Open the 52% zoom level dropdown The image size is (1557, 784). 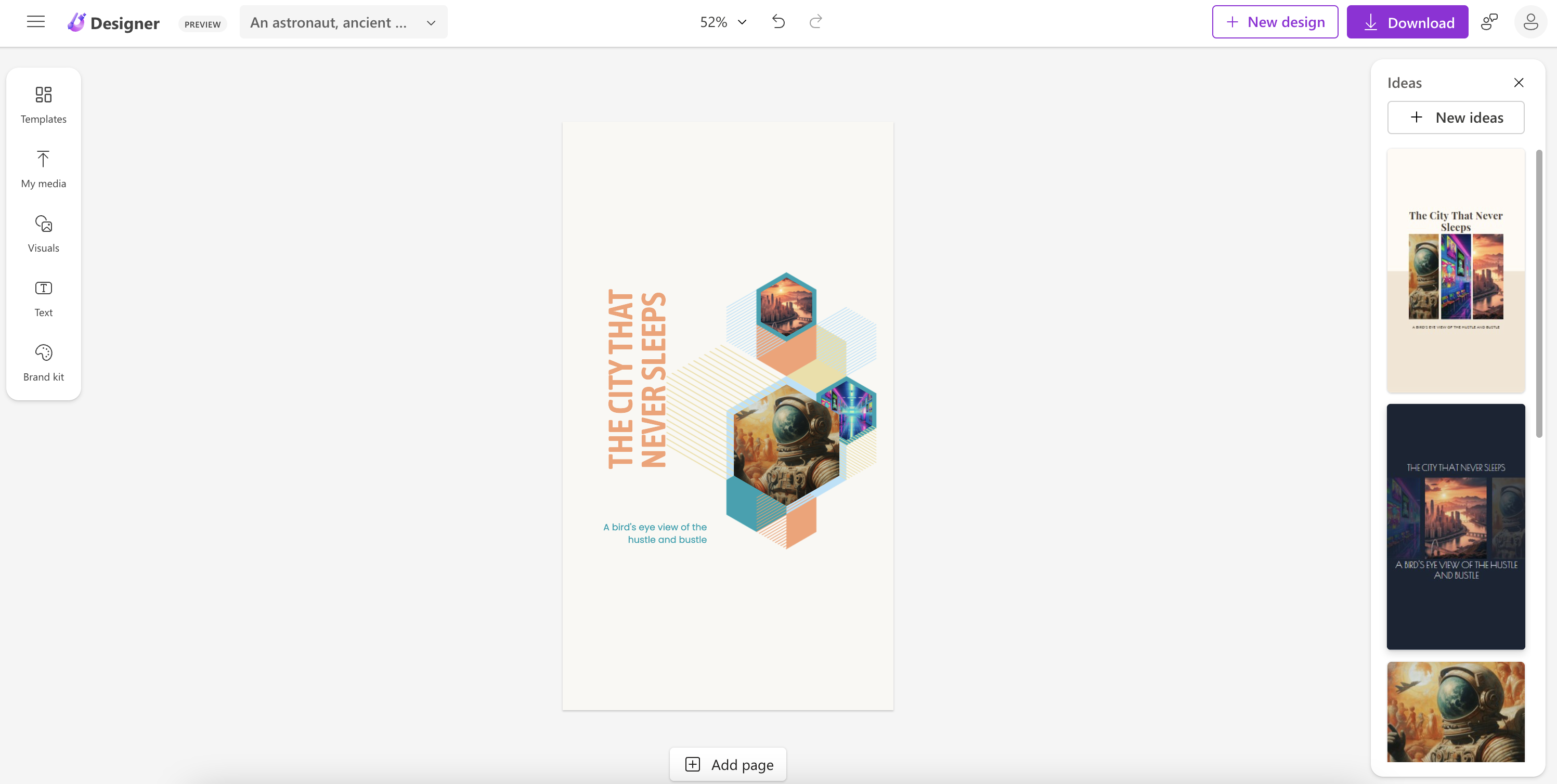point(723,22)
